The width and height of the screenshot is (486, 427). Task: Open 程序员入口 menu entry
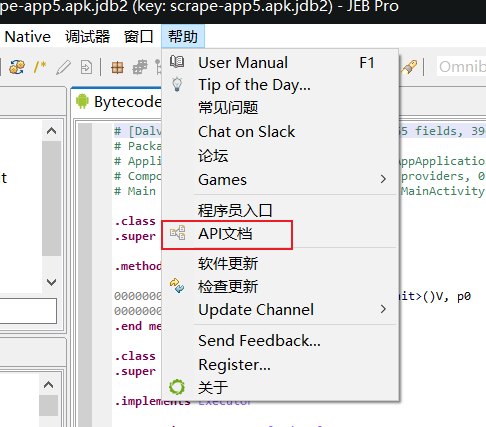(x=280, y=210)
